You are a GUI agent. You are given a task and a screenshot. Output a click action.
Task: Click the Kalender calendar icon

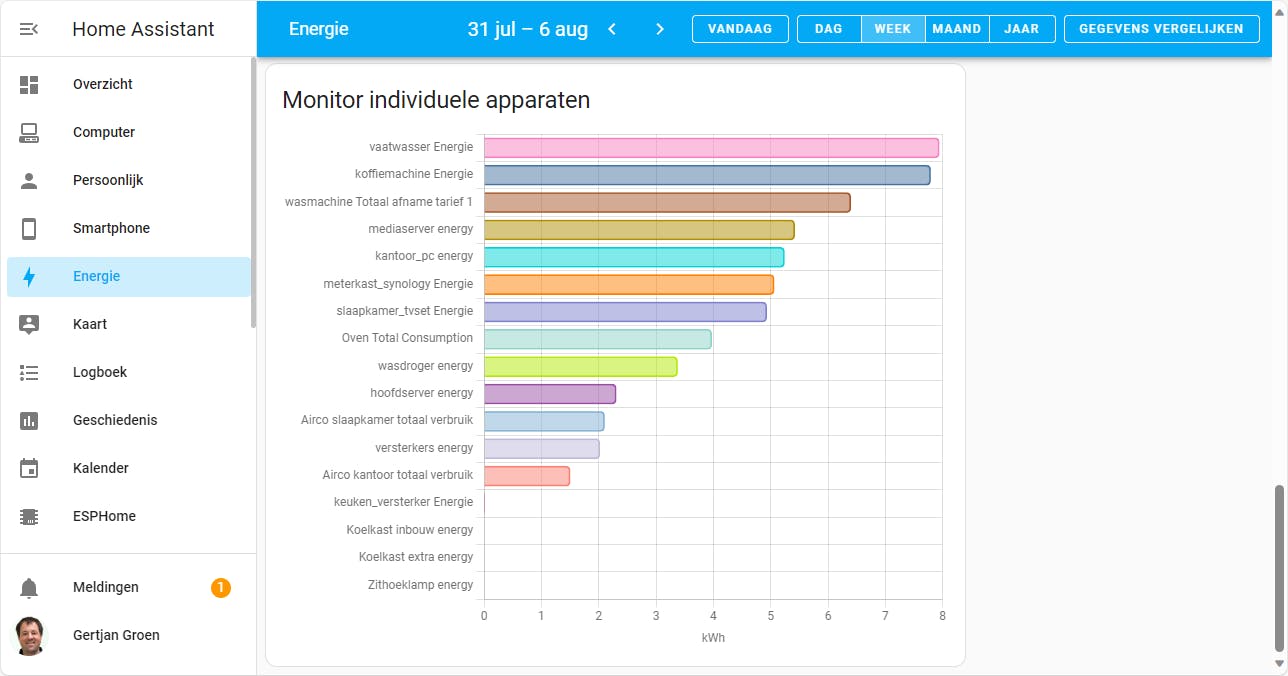click(x=29, y=468)
